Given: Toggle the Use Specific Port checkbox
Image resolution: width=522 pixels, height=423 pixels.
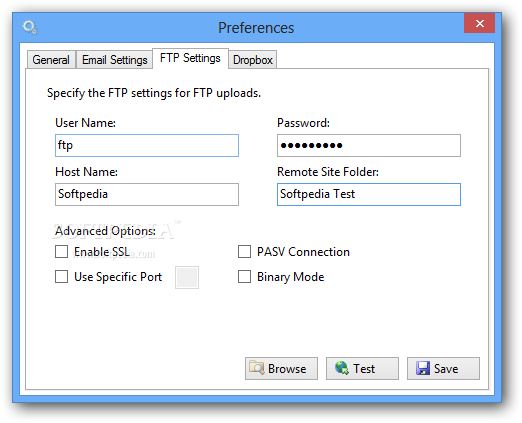Looking at the screenshot, I should click(x=61, y=277).
